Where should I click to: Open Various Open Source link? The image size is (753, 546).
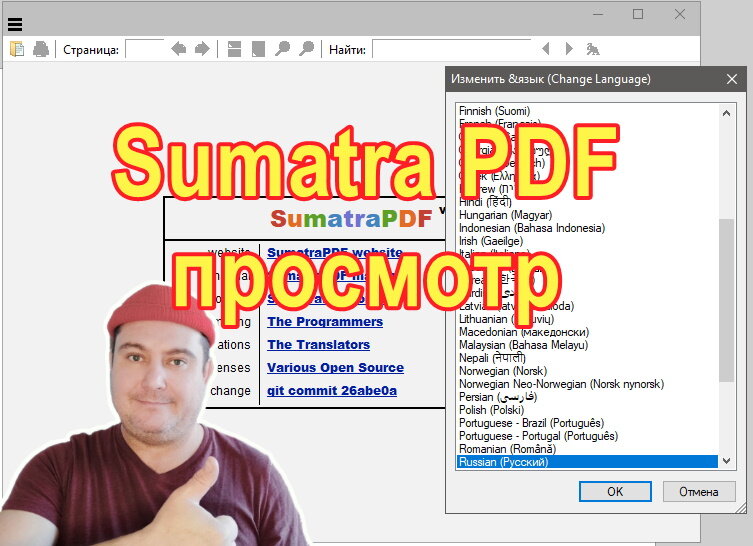pyautogui.click(x=336, y=368)
